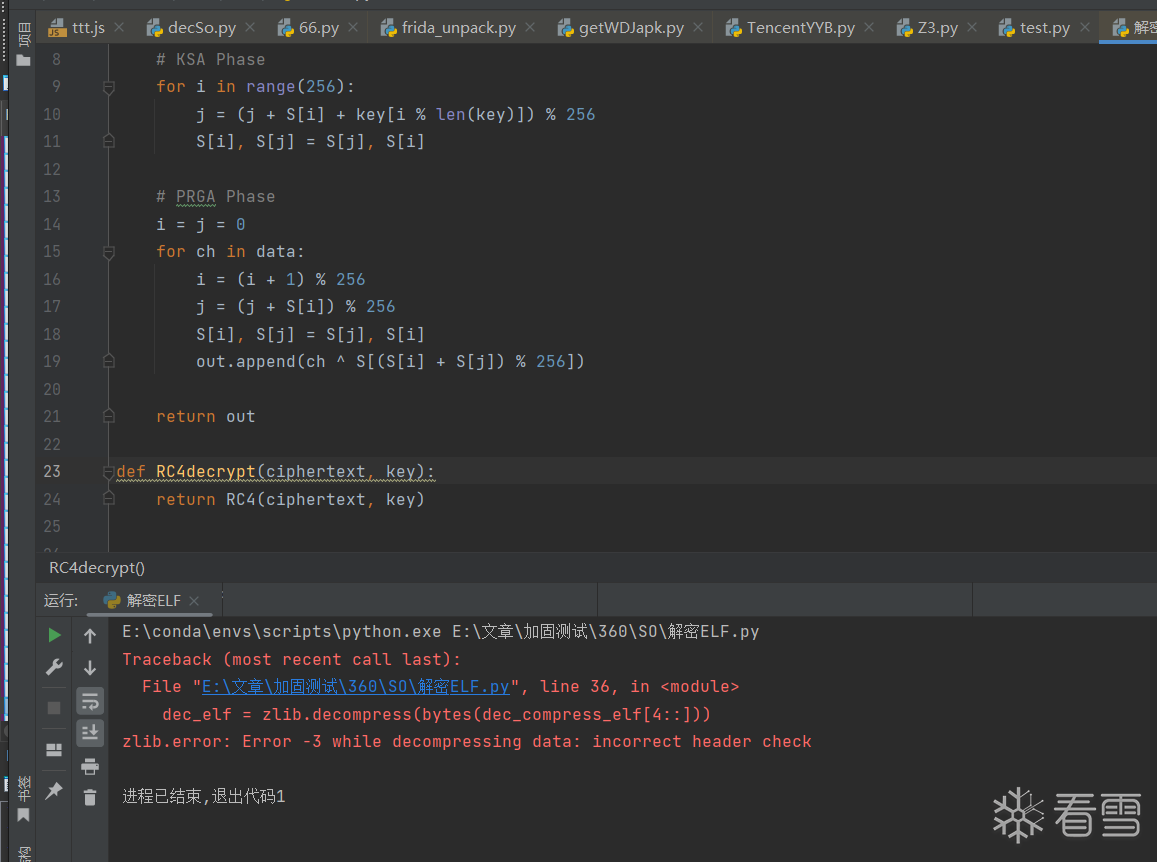Click the up arrow in run console
This screenshot has height=862, width=1157.
click(90, 635)
